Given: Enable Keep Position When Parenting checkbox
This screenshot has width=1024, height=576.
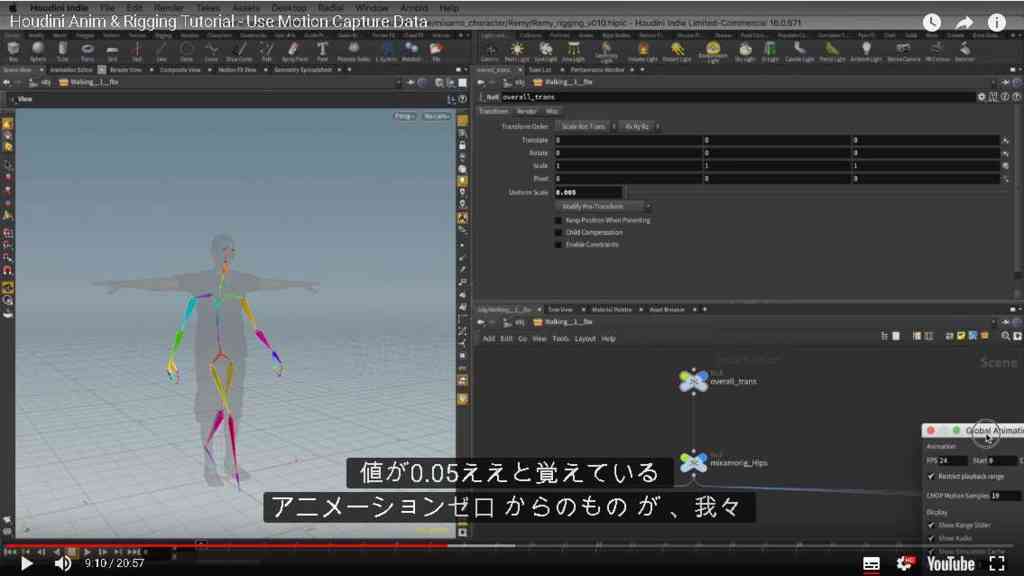Looking at the screenshot, I should click(558, 220).
